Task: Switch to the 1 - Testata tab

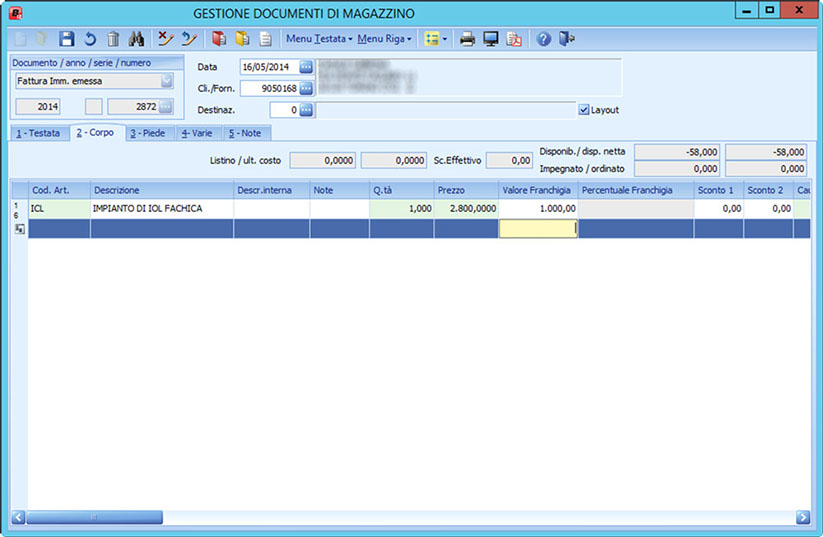Action: click(38, 133)
